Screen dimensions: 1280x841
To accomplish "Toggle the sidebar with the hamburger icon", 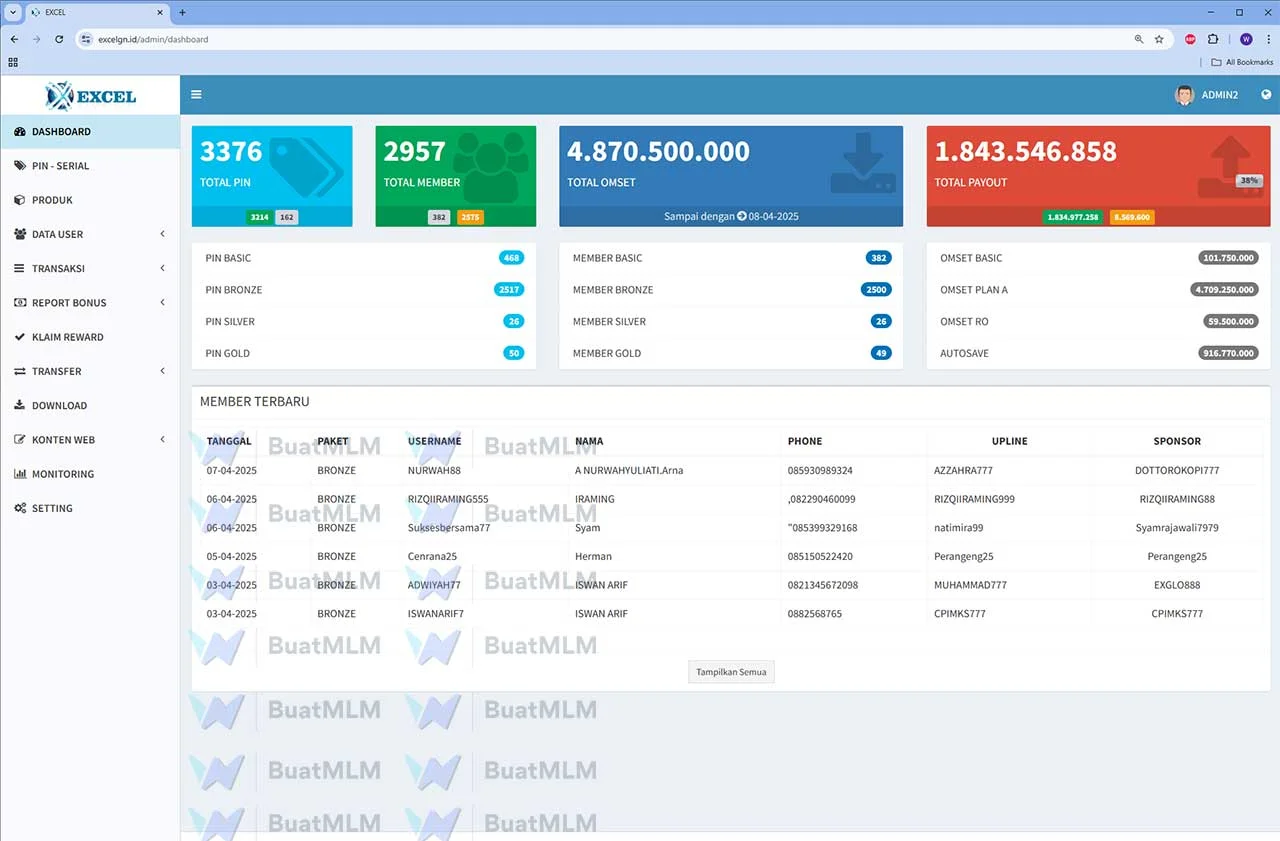I will [x=196, y=94].
